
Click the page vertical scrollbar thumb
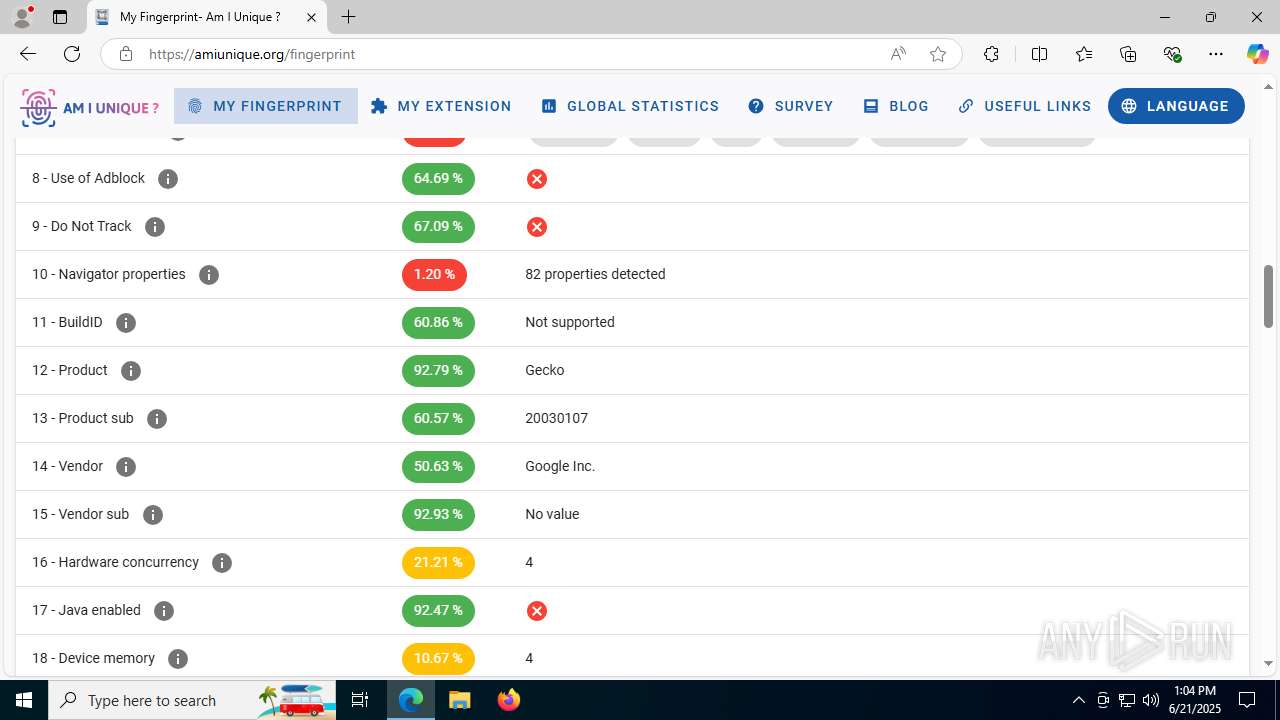[x=1269, y=296]
